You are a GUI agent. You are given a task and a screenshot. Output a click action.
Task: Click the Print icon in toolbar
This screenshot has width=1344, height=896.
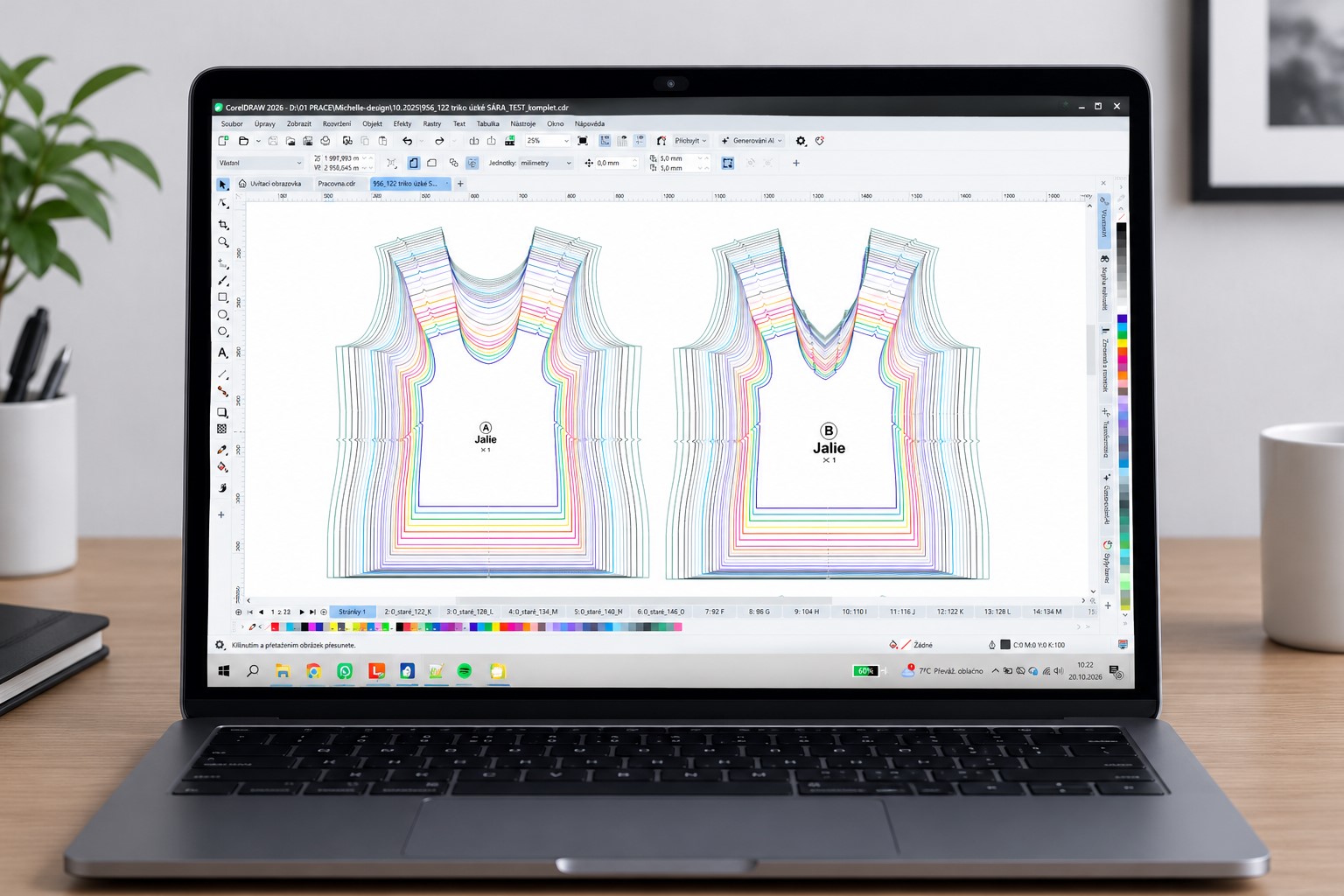(325, 141)
